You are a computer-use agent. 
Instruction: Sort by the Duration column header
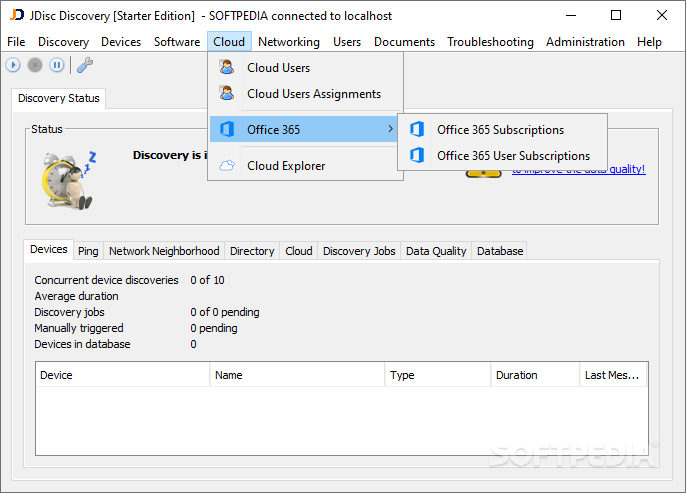click(x=535, y=375)
